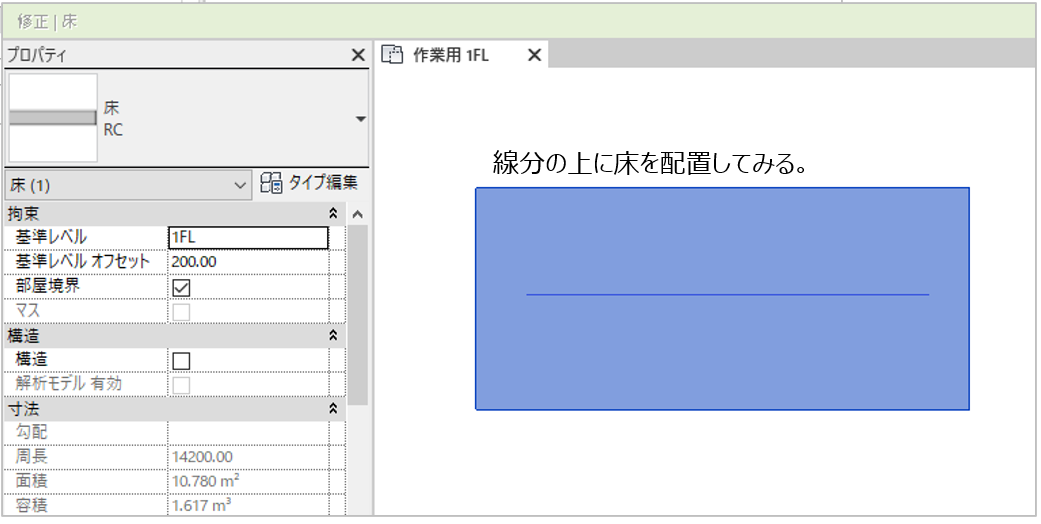Close the 作業用 1FL view tab

click(534, 55)
